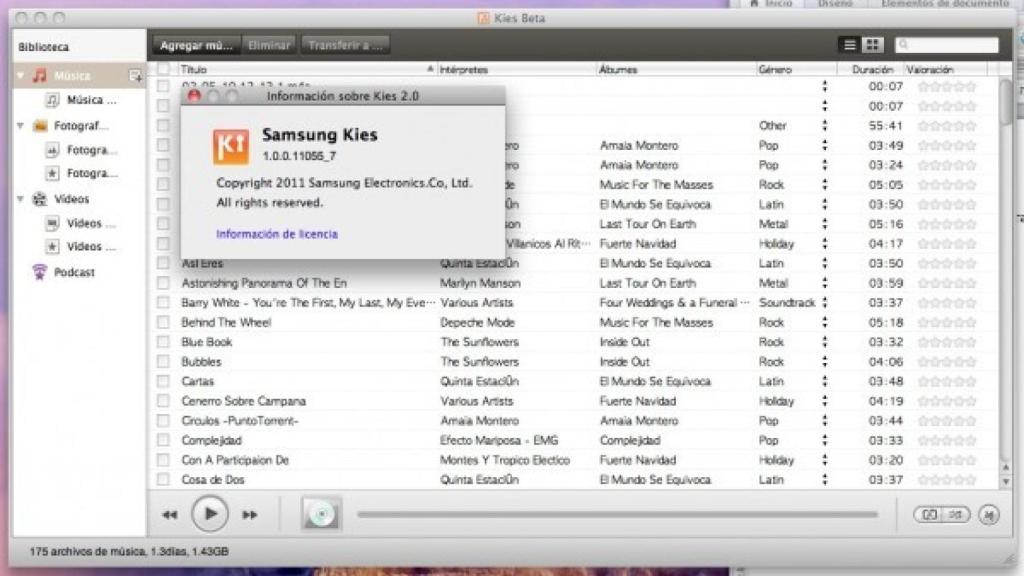Click the next track fast-forward icon
The image size is (1024, 576).
point(248,513)
